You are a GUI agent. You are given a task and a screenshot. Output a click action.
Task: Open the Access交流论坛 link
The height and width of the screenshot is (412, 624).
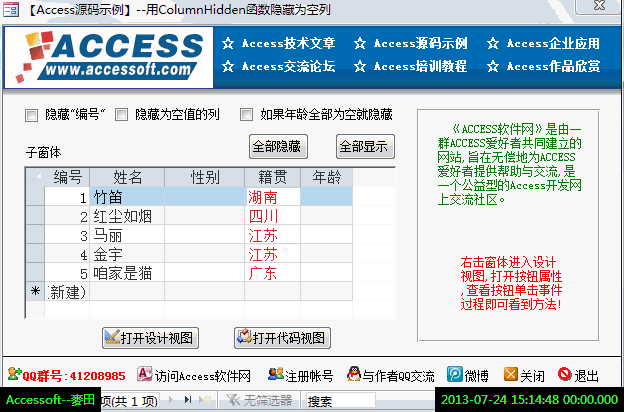289,66
